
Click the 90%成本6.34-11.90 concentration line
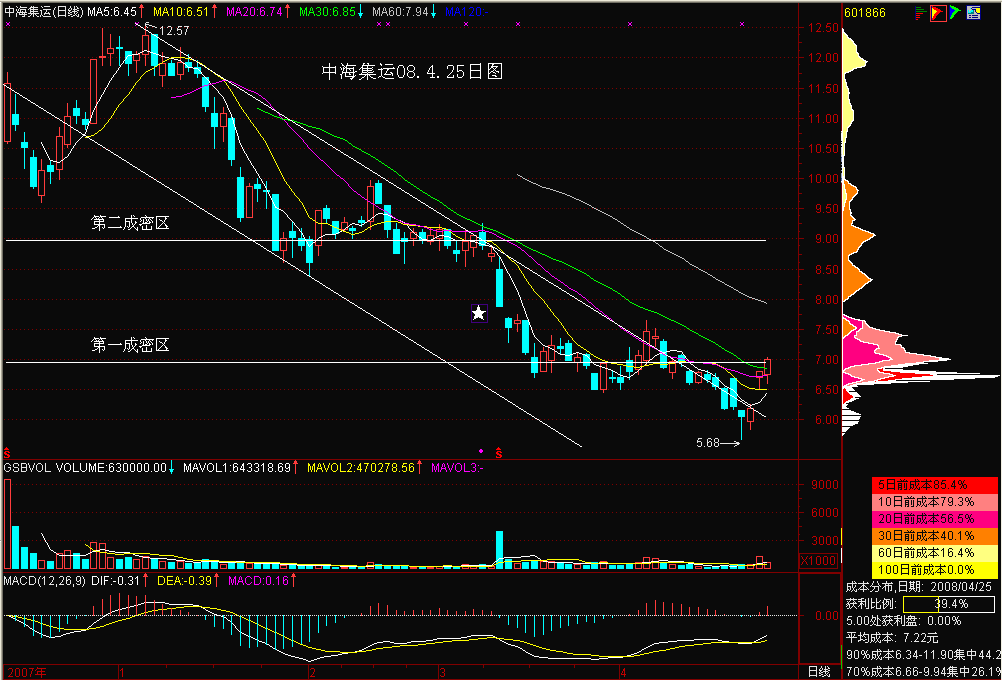(922, 655)
